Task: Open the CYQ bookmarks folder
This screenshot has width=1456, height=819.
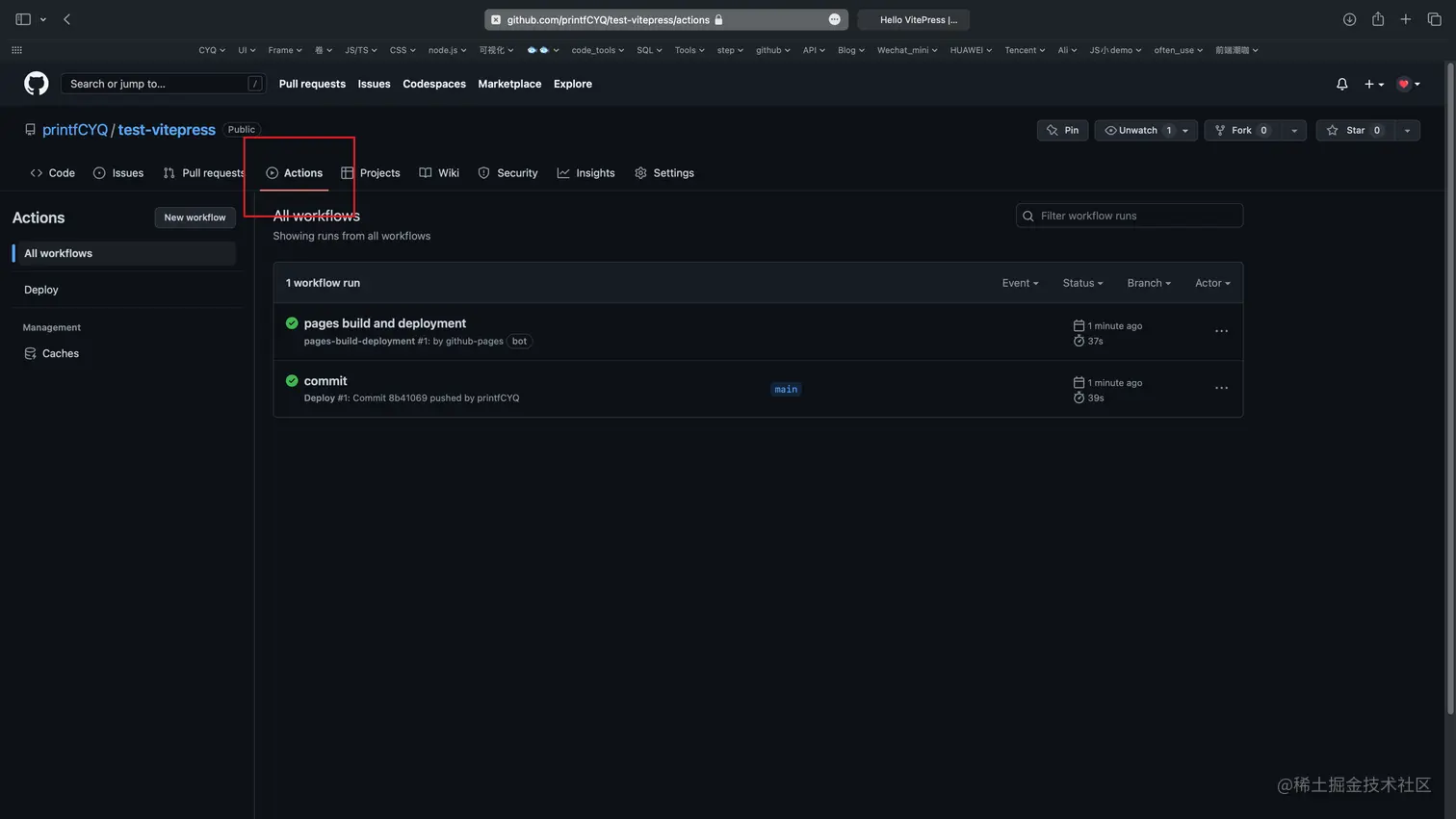Action: pyautogui.click(x=212, y=50)
